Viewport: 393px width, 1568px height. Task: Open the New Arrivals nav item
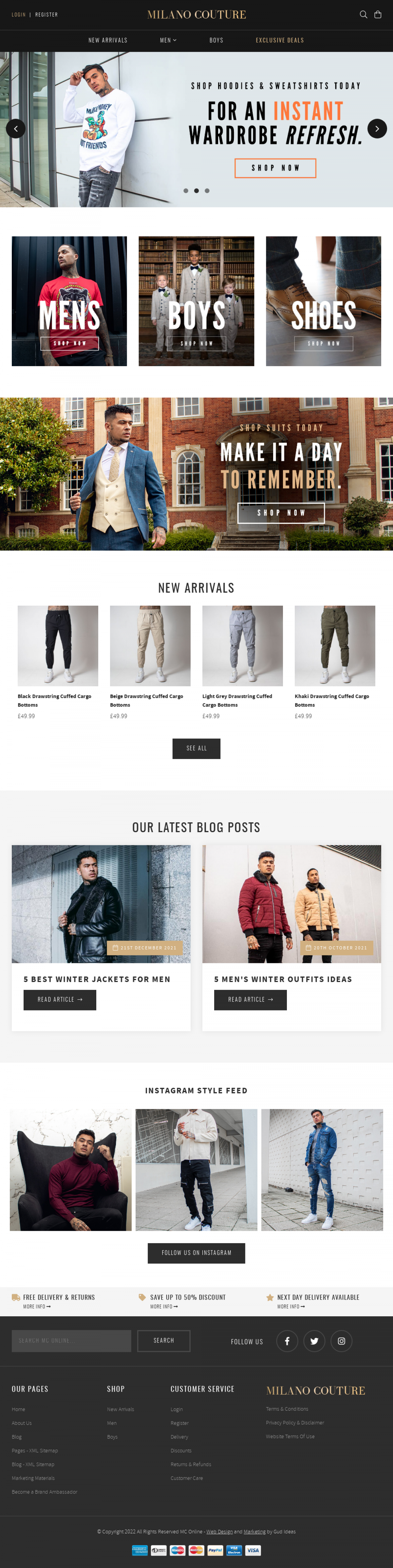[108, 40]
